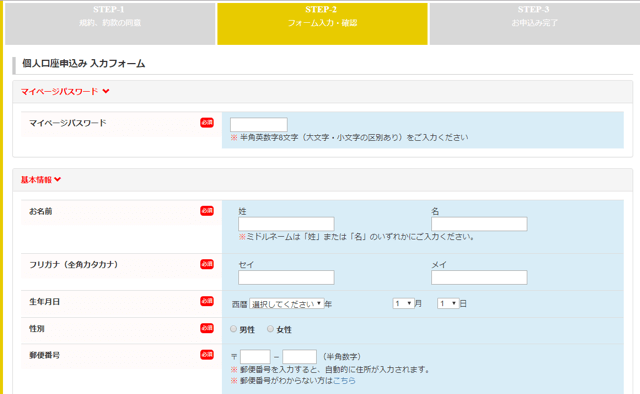The width and height of the screenshot is (640, 394).
Task: Click the 半角英数字8文字 password hint text
Action: (x=349, y=138)
